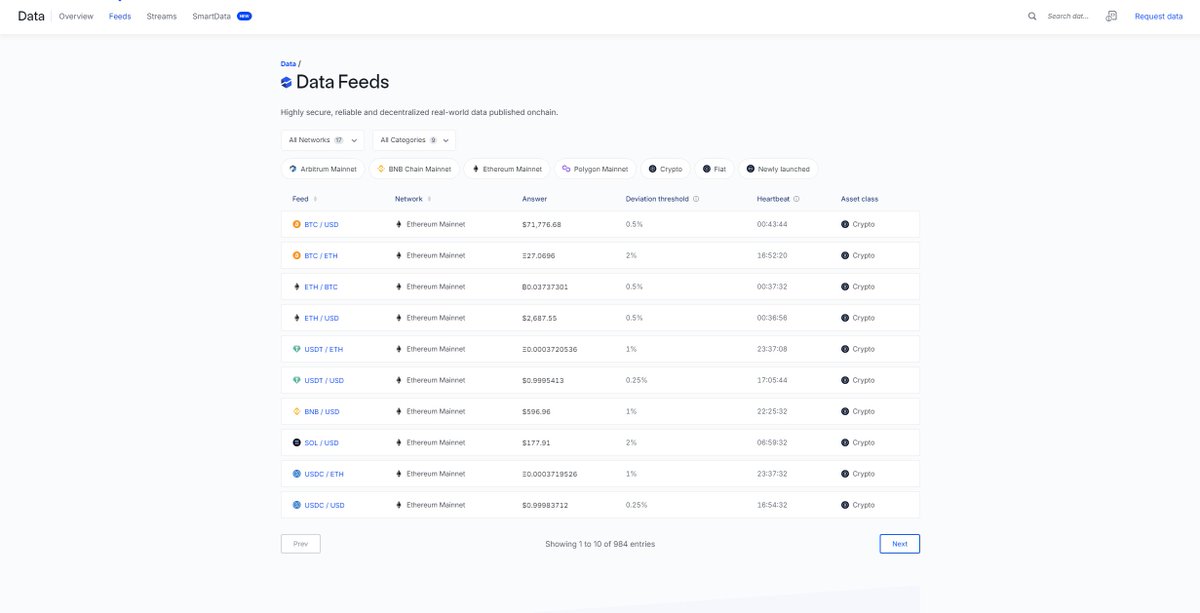Open the ETH / BTC feed link
Screen dimensions: 1200x613
click(x=321, y=287)
